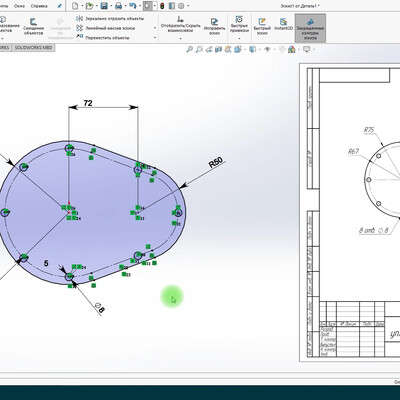The image size is (400, 400).
Task: Open View Settings monitor icon
Action: (x=307, y=50)
